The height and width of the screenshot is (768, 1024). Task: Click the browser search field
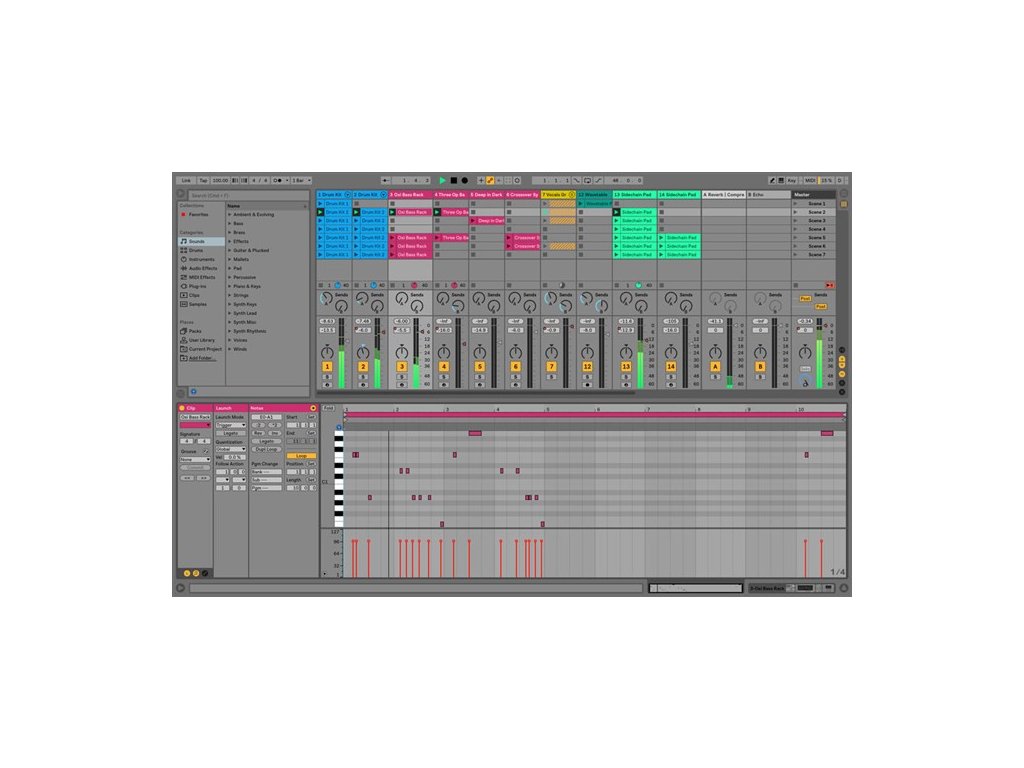(x=248, y=195)
